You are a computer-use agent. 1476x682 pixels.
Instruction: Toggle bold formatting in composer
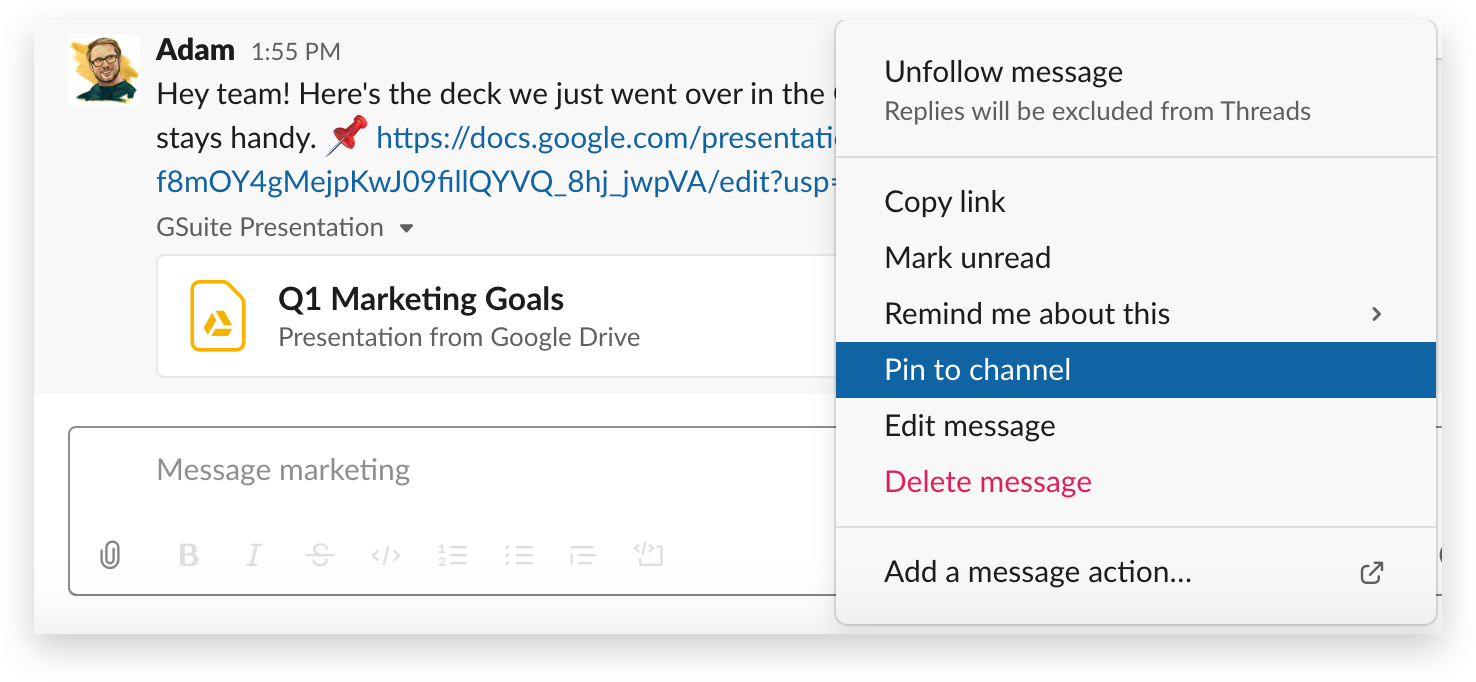pyautogui.click(x=188, y=555)
